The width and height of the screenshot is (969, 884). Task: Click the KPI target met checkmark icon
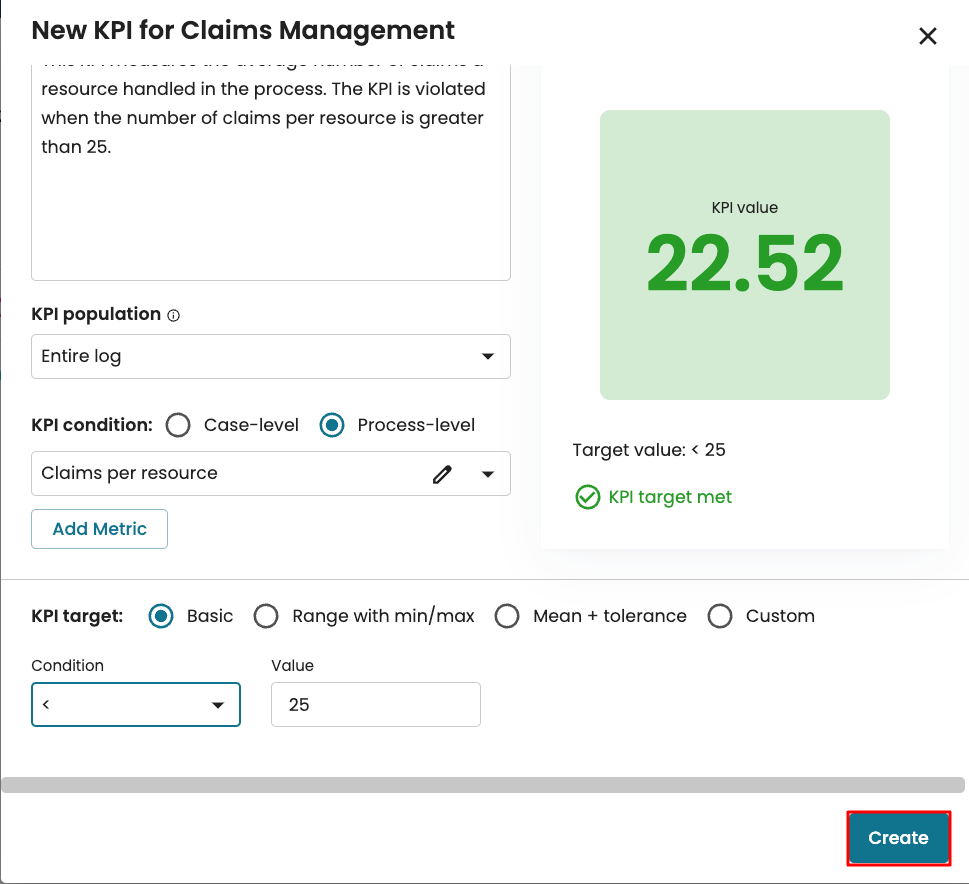coord(587,497)
